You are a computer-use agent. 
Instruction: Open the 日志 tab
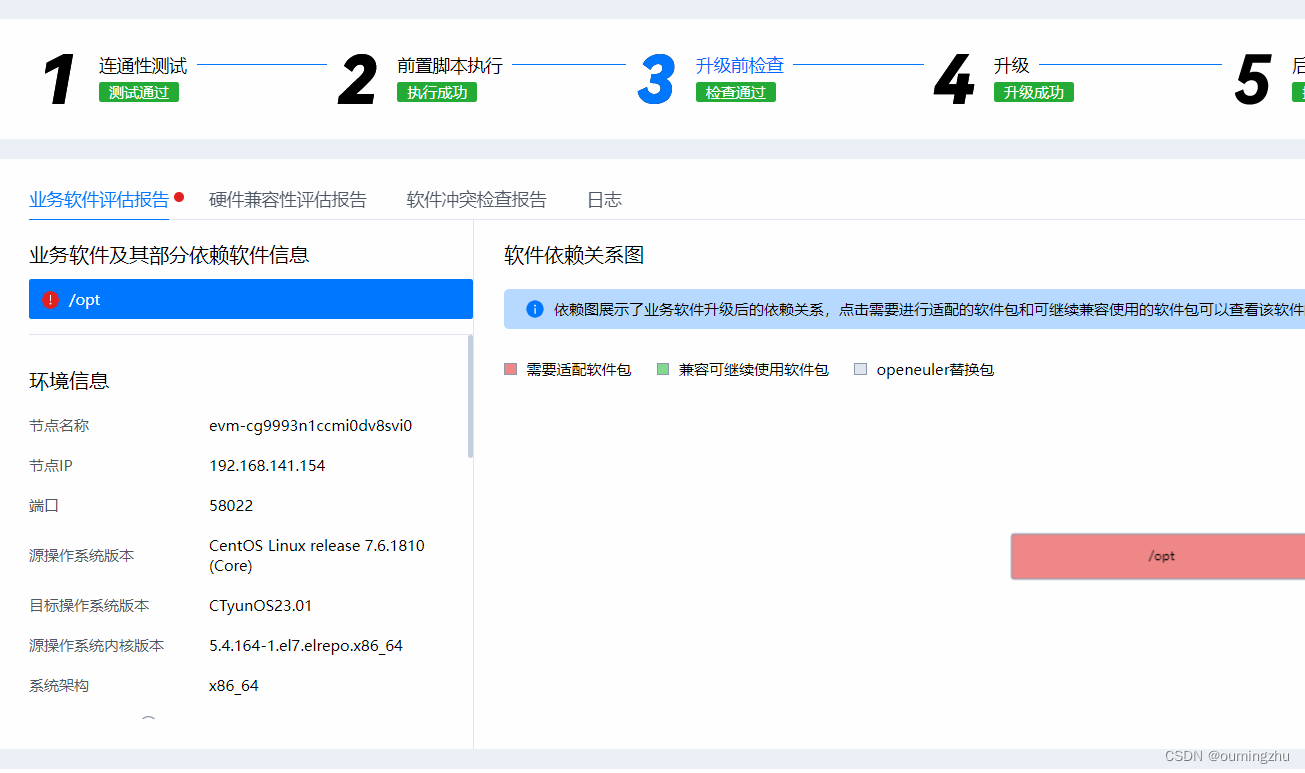coord(605,199)
